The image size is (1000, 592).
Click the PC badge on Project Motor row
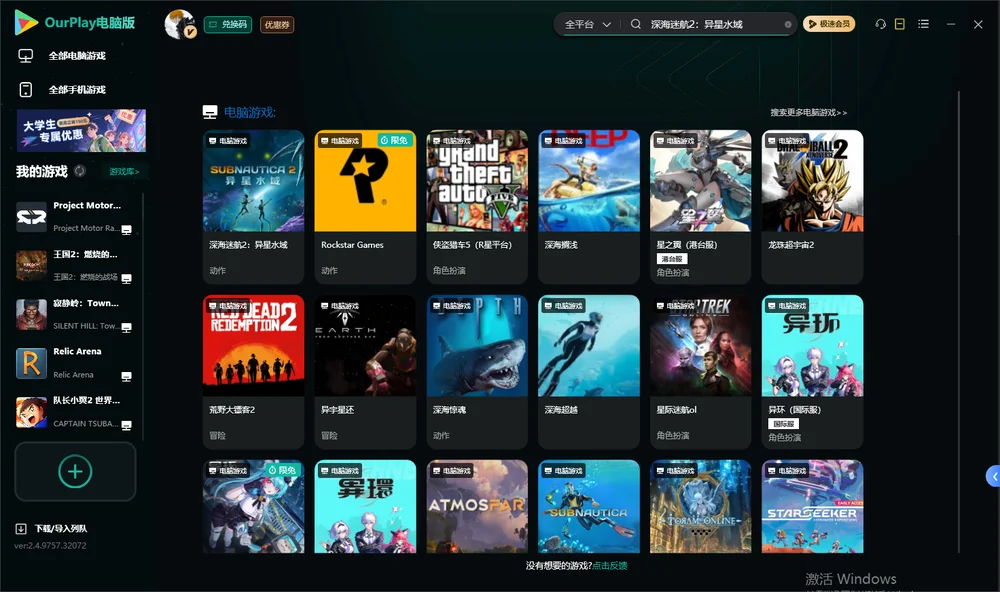click(x=126, y=230)
